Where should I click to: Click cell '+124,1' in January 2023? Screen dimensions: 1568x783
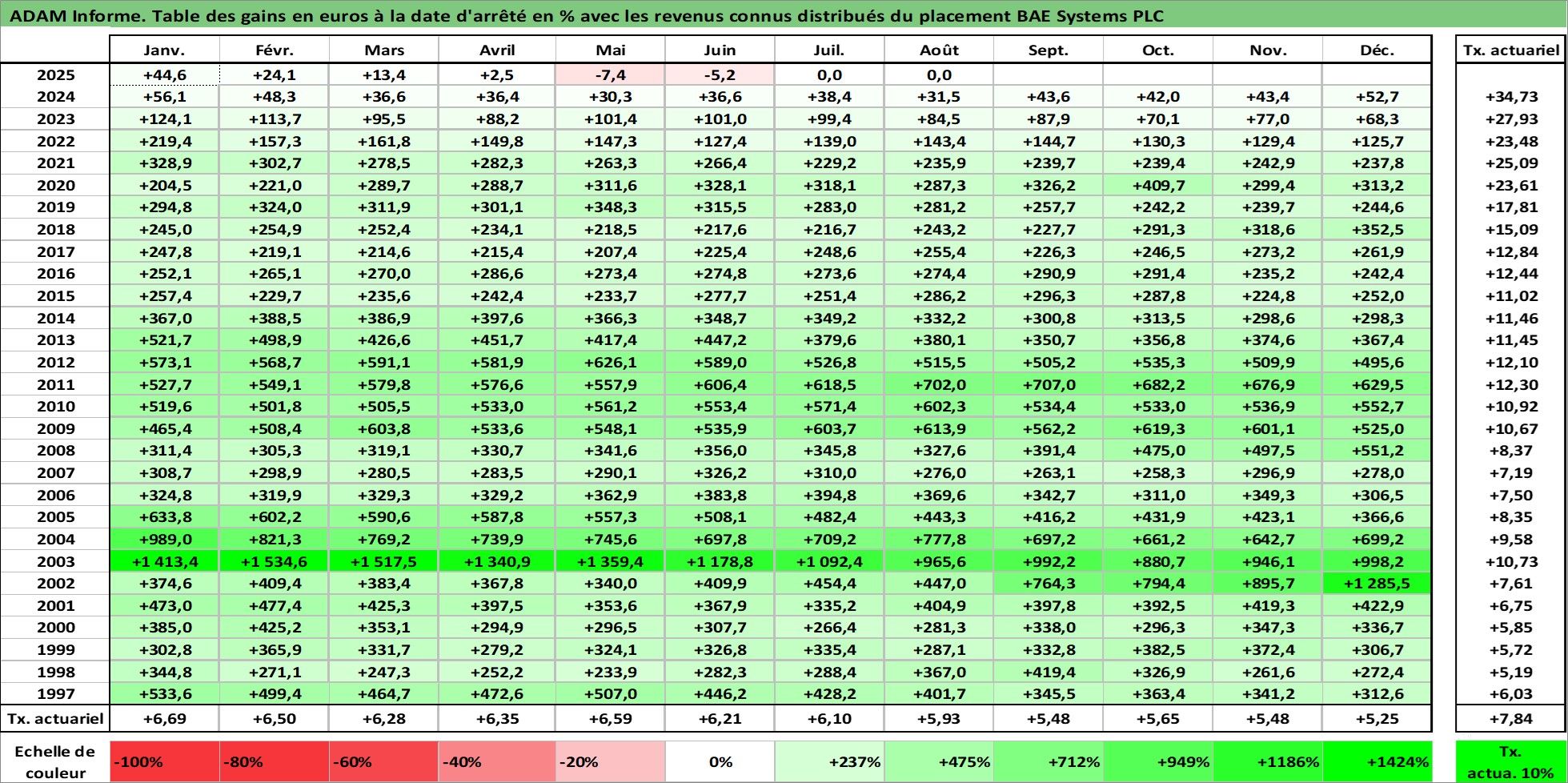coord(164,119)
